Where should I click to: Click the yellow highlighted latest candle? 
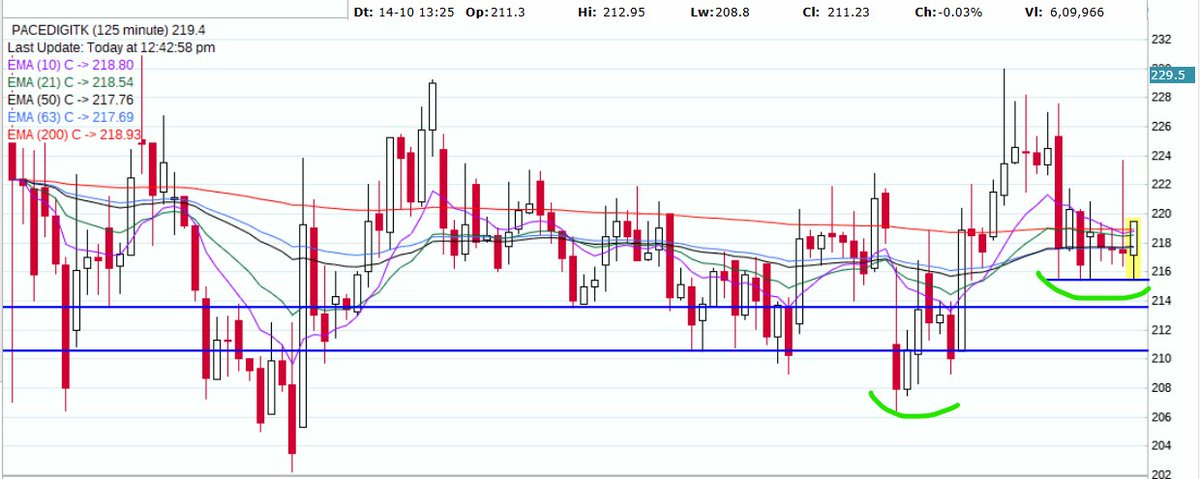pos(1132,248)
